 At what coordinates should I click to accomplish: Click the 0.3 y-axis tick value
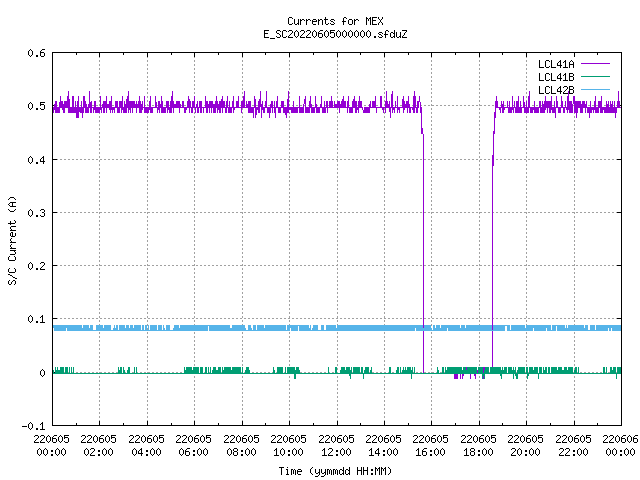pyautogui.click(x=36, y=213)
